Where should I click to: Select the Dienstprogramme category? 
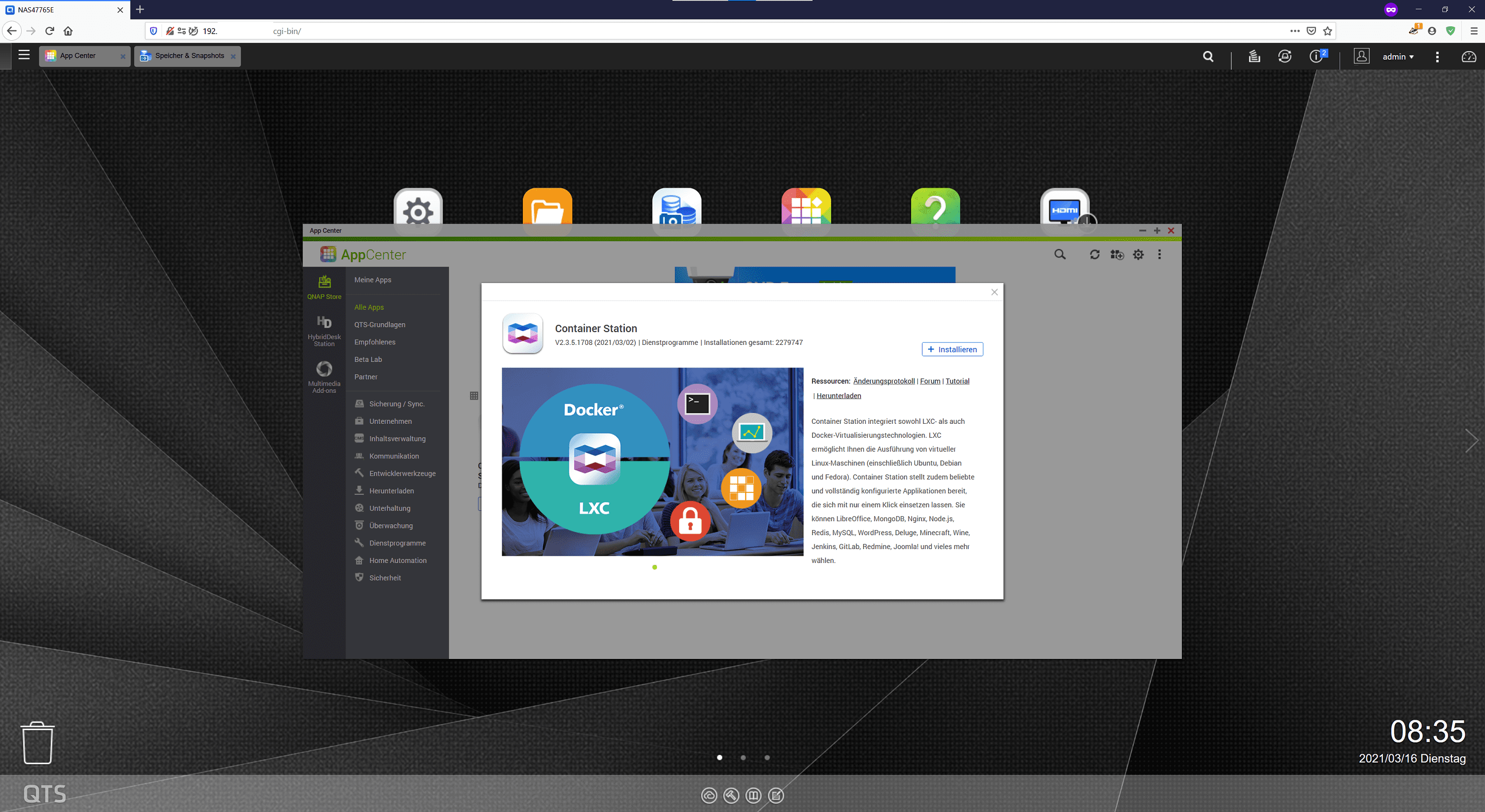pos(397,543)
